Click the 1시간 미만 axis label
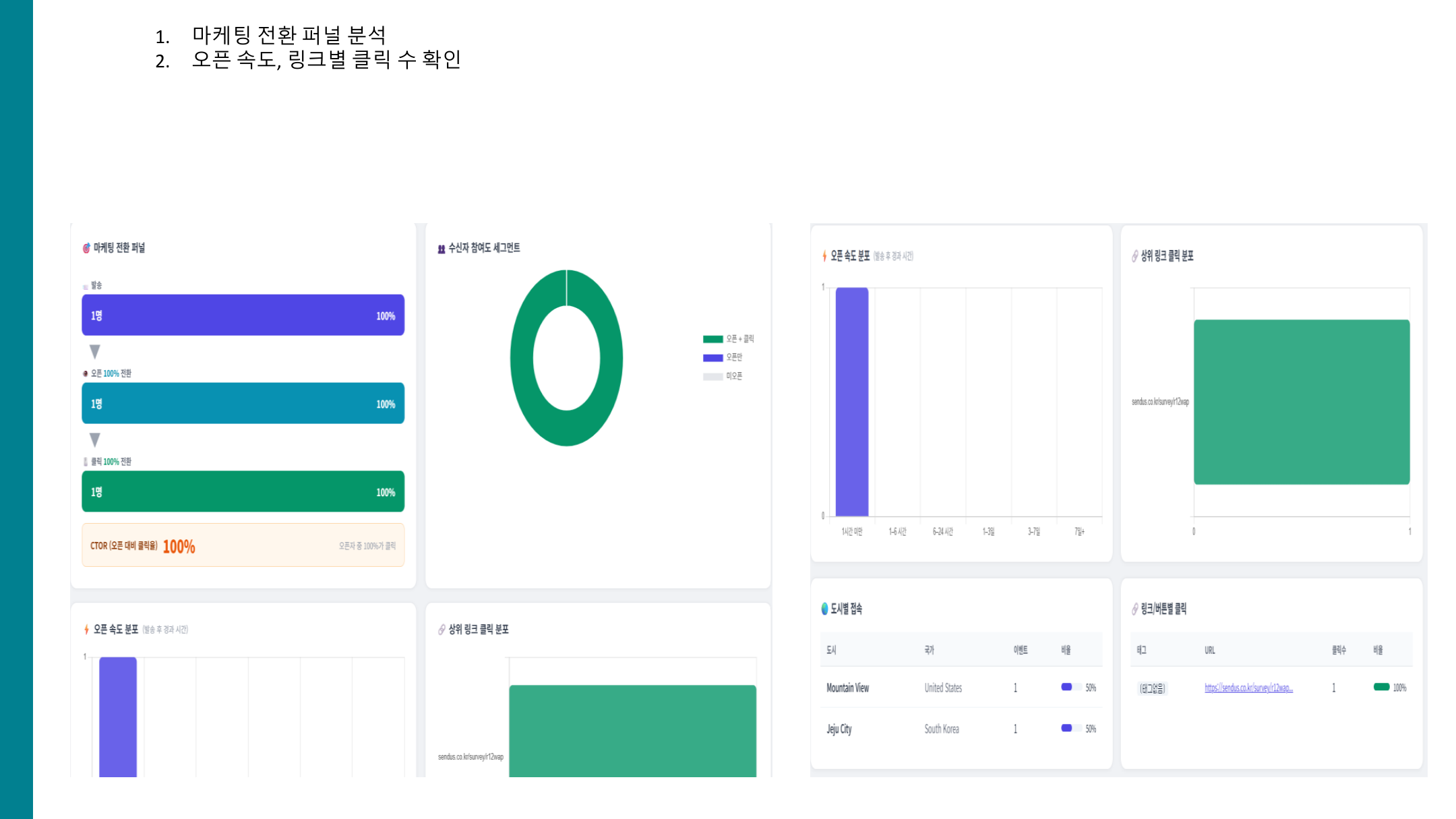Viewport: 1456px width, 819px height. [852, 532]
